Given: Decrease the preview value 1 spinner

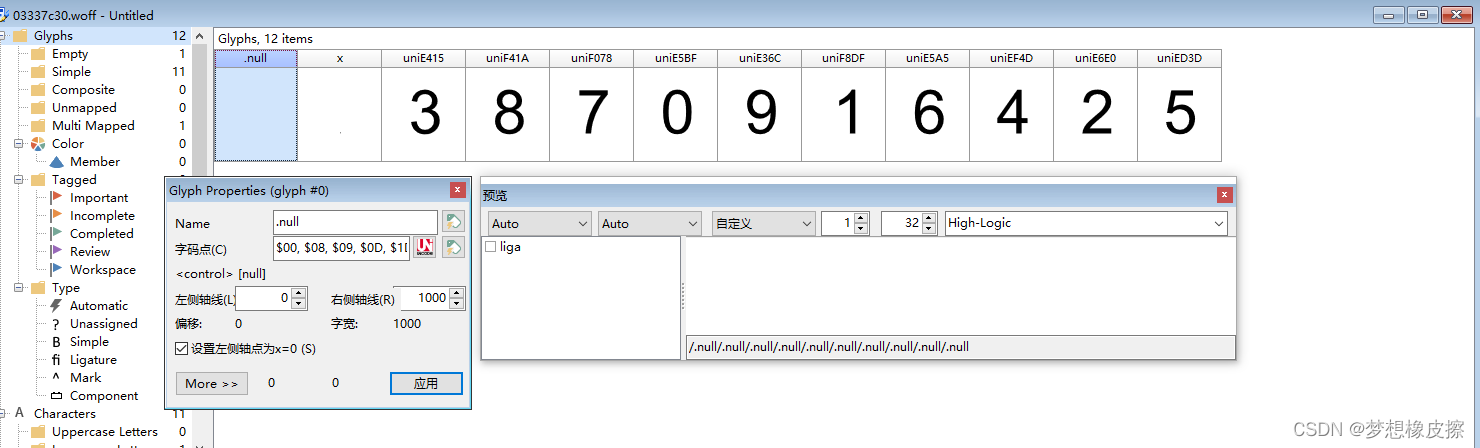Looking at the screenshot, I should pyautogui.click(x=861, y=229).
